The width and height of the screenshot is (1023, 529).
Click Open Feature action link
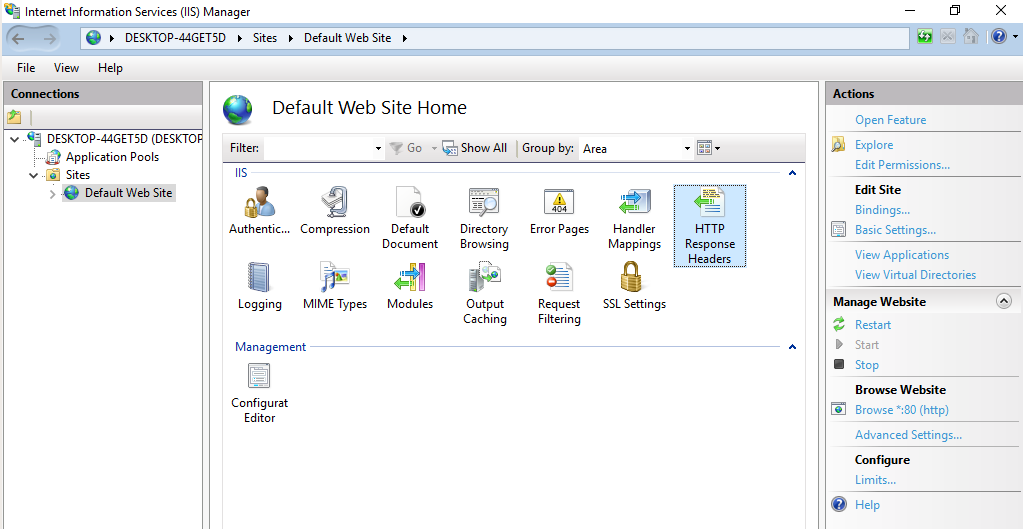[891, 120]
